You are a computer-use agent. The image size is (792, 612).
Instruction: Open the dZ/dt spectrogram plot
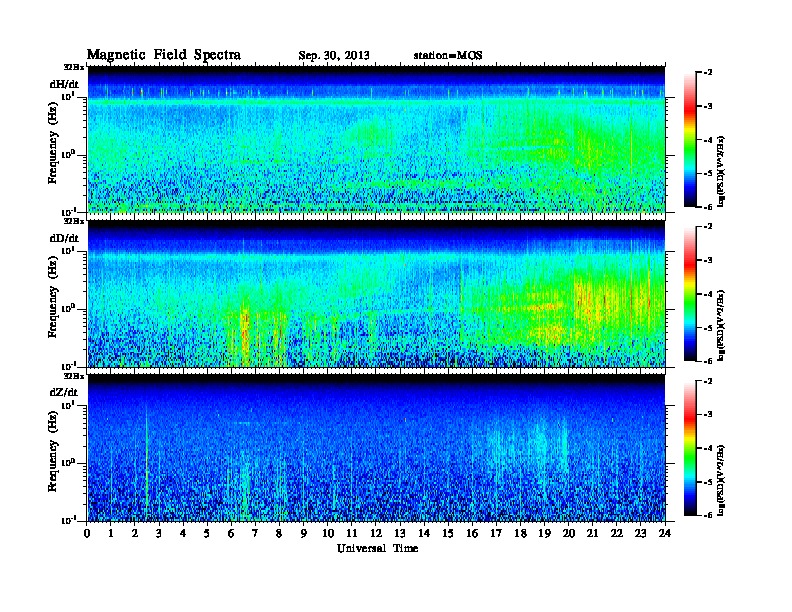pyautogui.click(x=376, y=448)
